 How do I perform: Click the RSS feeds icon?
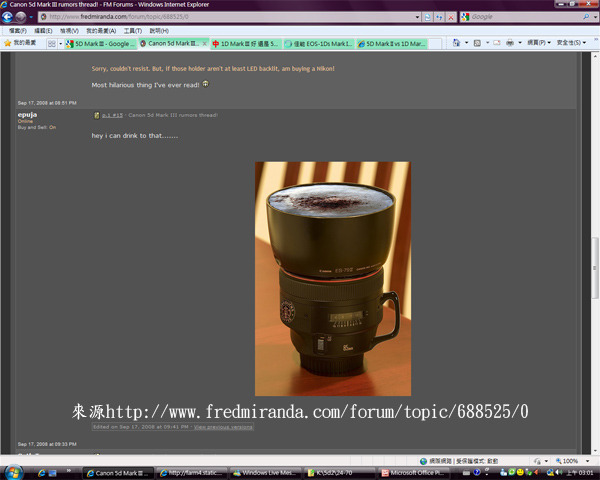pyautogui.click(x=477, y=43)
